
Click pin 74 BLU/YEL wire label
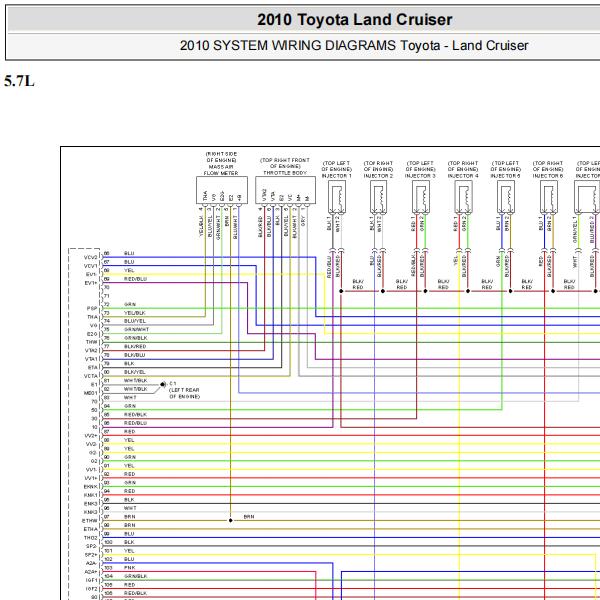[135, 321]
